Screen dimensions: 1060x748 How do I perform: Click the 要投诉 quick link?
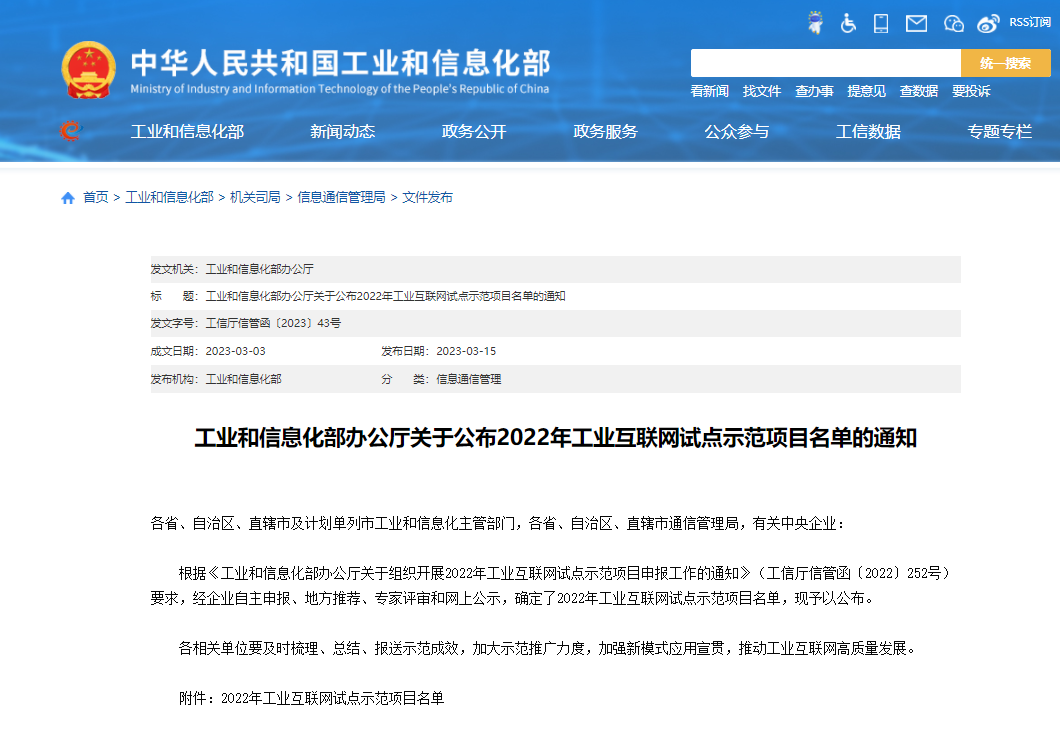[971, 91]
